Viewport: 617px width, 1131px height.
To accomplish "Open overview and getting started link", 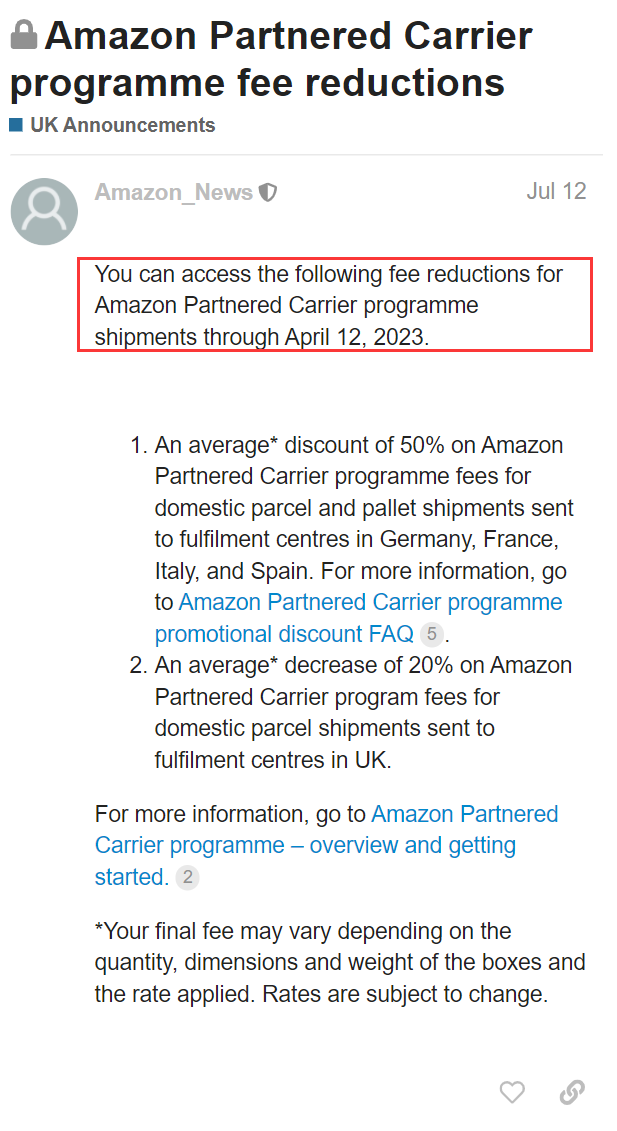I will 326,845.
